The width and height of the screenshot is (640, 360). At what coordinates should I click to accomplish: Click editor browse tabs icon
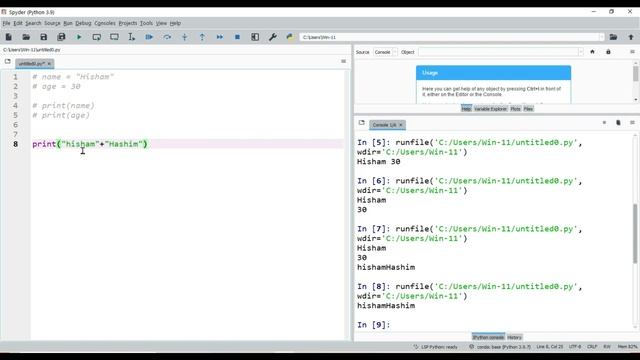8,62
